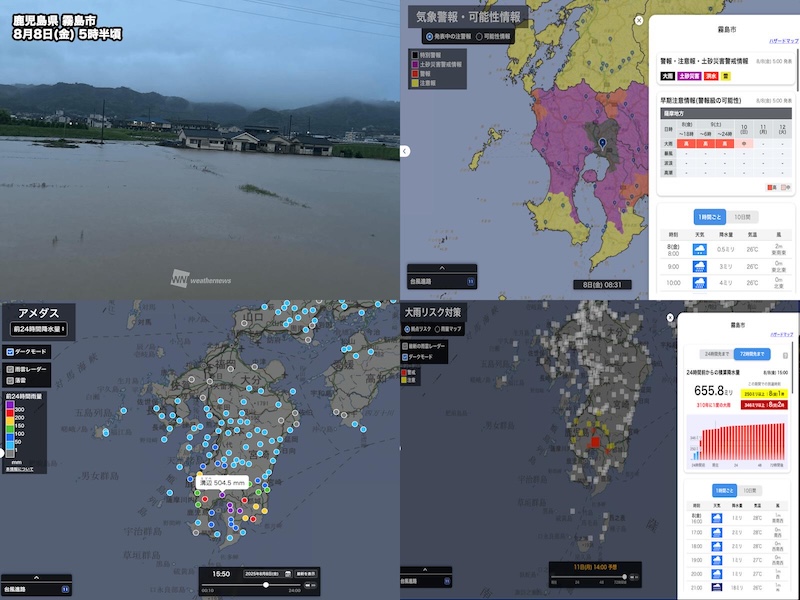The image size is (800, 600).
Task: Click the red warning square on risk map
Action: tap(593, 440)
